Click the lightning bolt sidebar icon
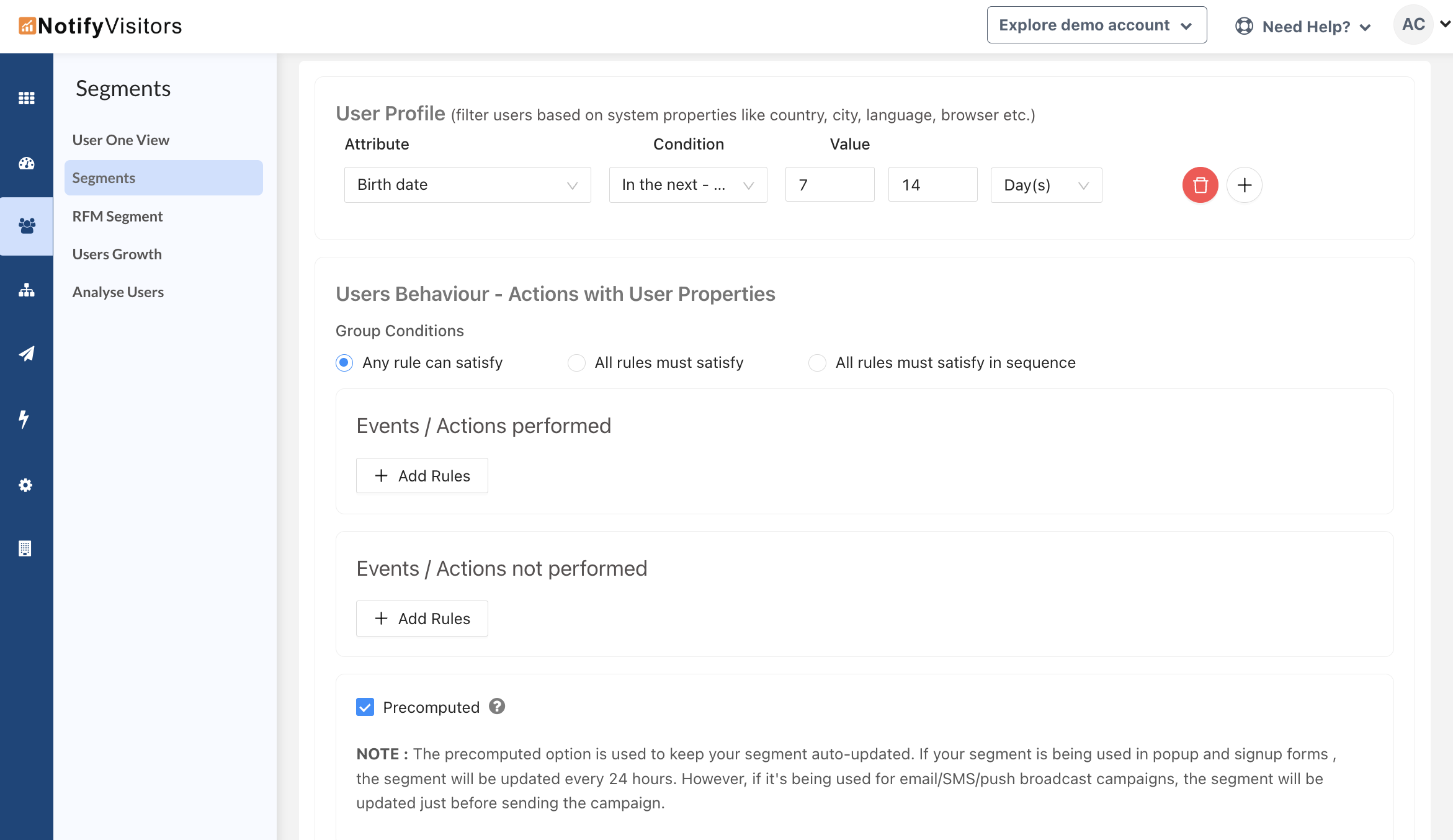The image size is (1453, 840). [24, 419]
